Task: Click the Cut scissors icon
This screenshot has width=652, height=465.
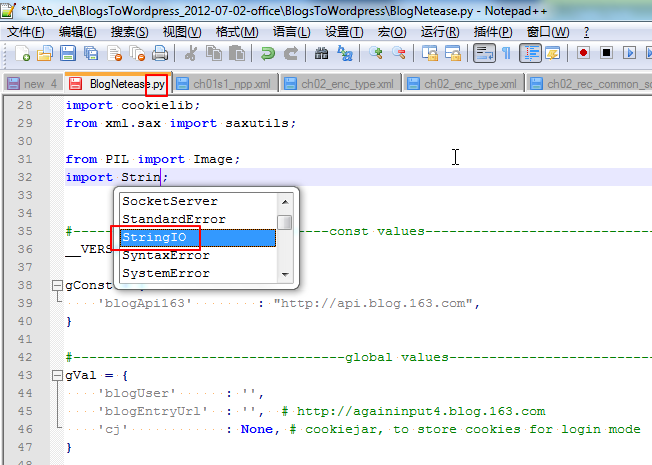Action: [191, 53]
